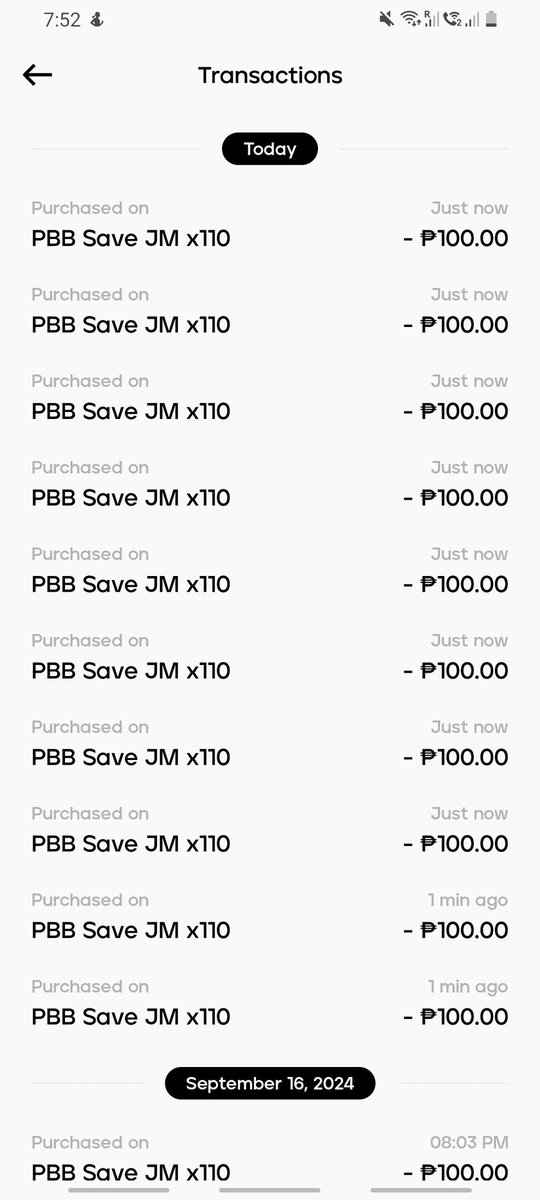
Task: Open the 08:03 PM transaction entry
Action: coord(270,1158)
